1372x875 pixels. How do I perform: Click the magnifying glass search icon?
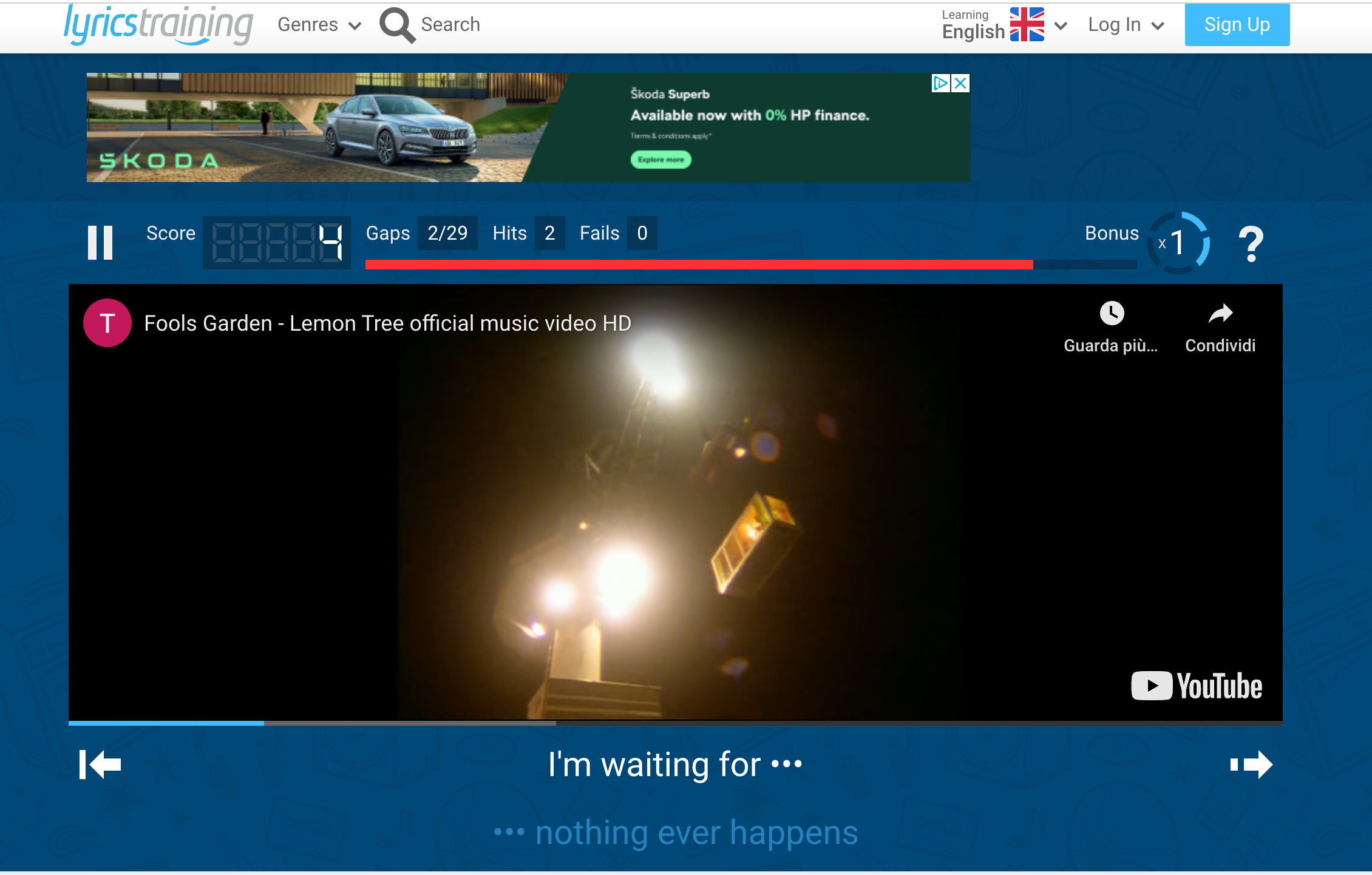pyautogui.click(x=397, y=25)
